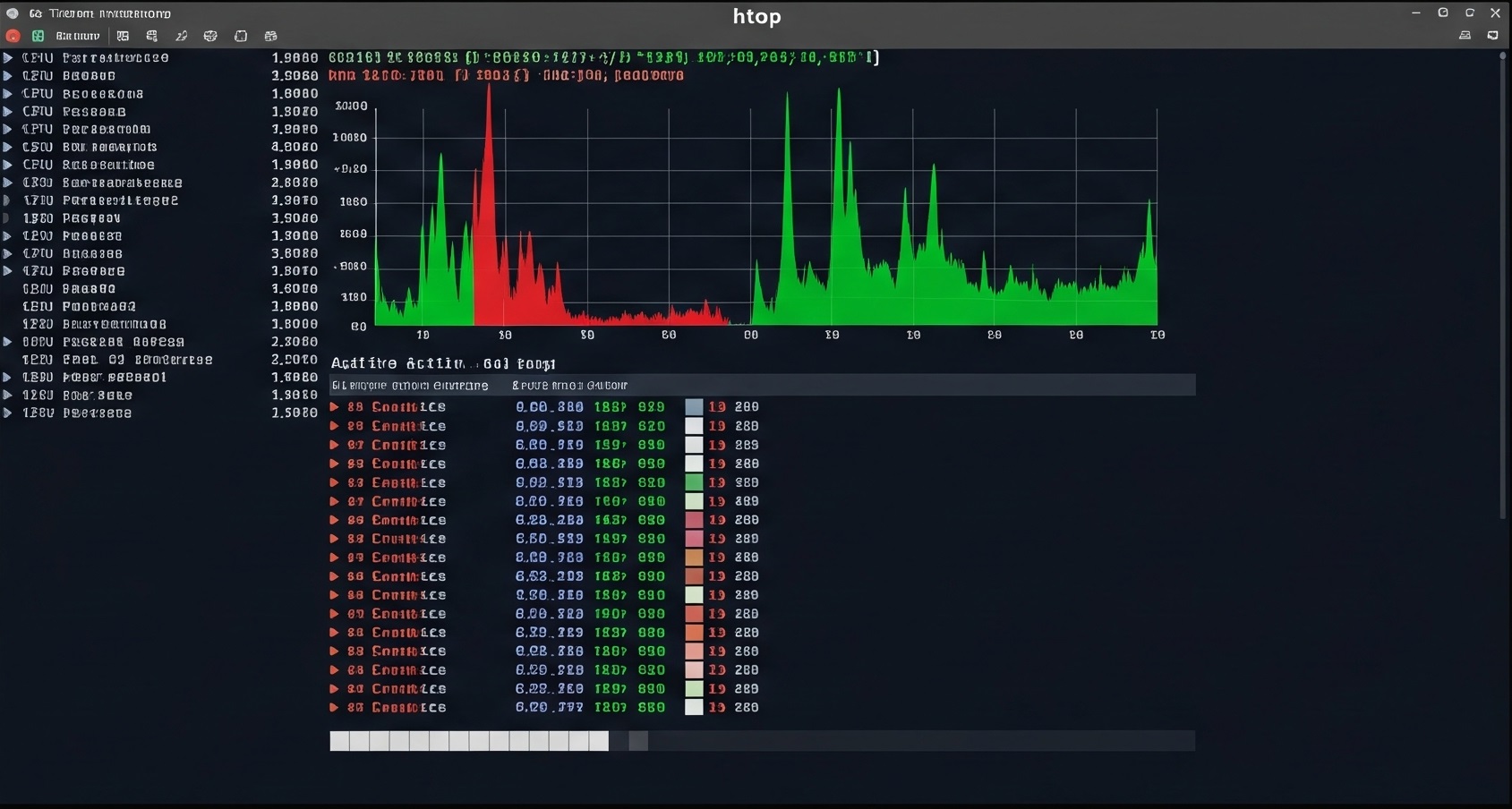Screen dimensions: 1512x809
Task: Click the gray circle icon in title bar's left corner
Action: (x=13, y=13)
